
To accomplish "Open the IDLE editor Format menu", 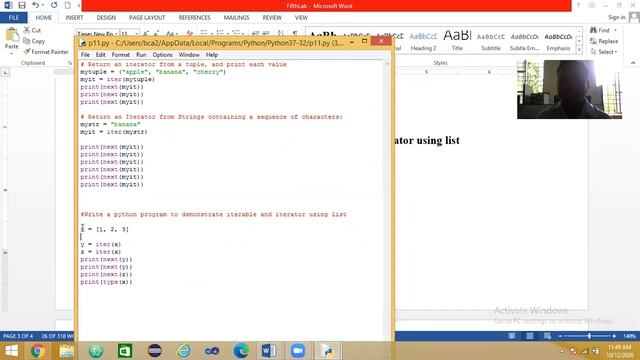I will (x=120, y=55).
